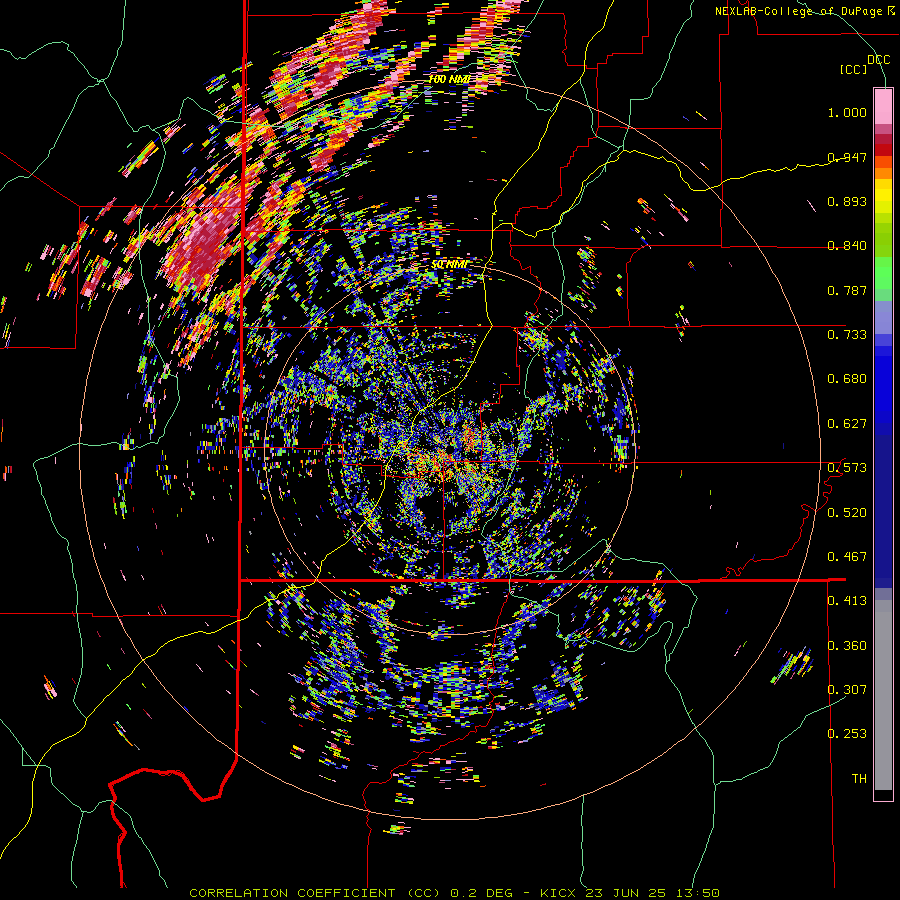
Task: Click the 100 NMI range ring label
Action: [449, 79]
